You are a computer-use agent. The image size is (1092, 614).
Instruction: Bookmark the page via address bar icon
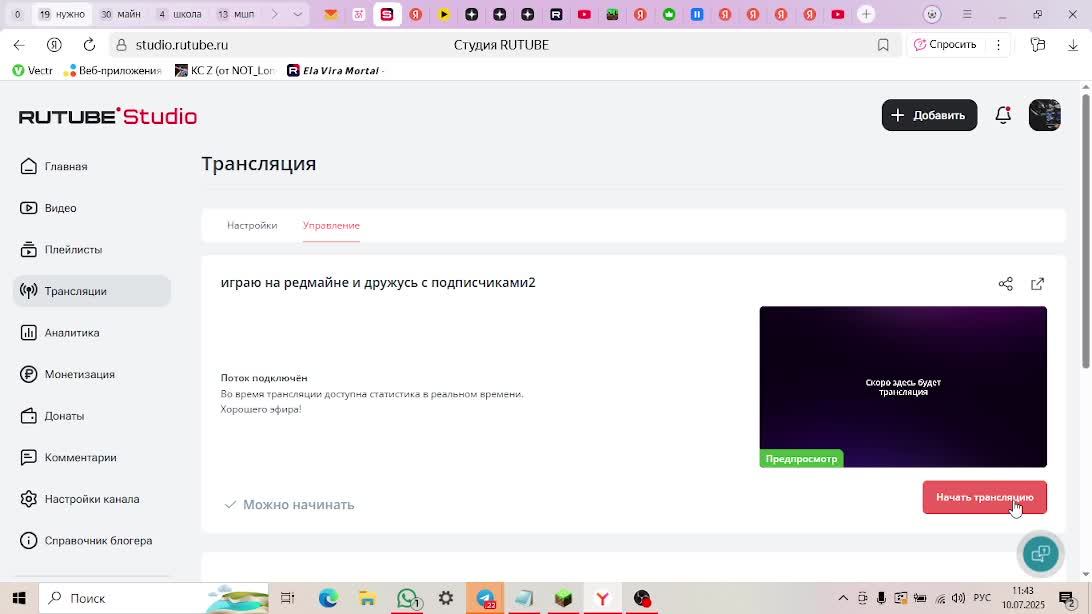[x=883, y=45]
